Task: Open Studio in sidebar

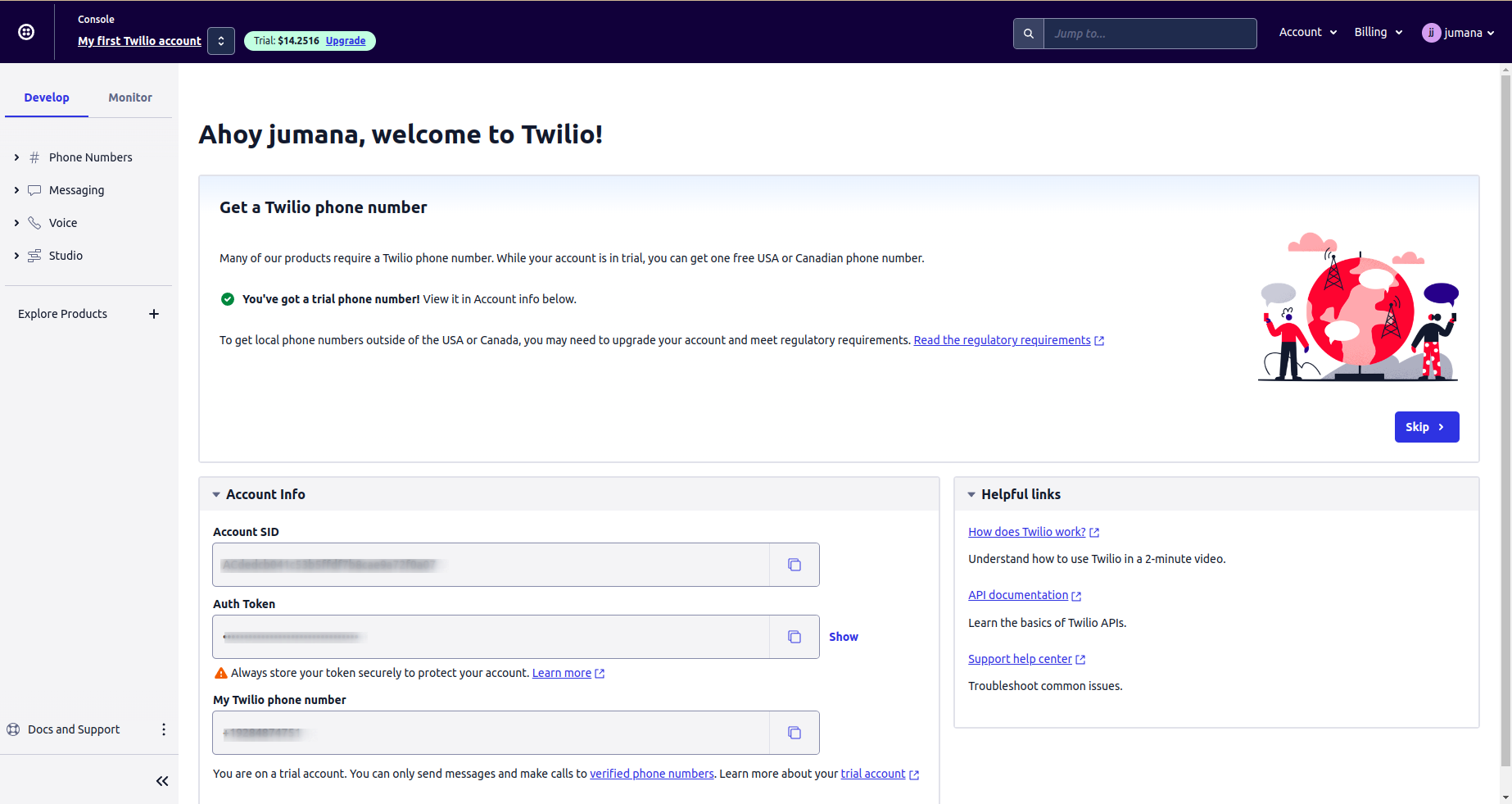Action: 66,256
